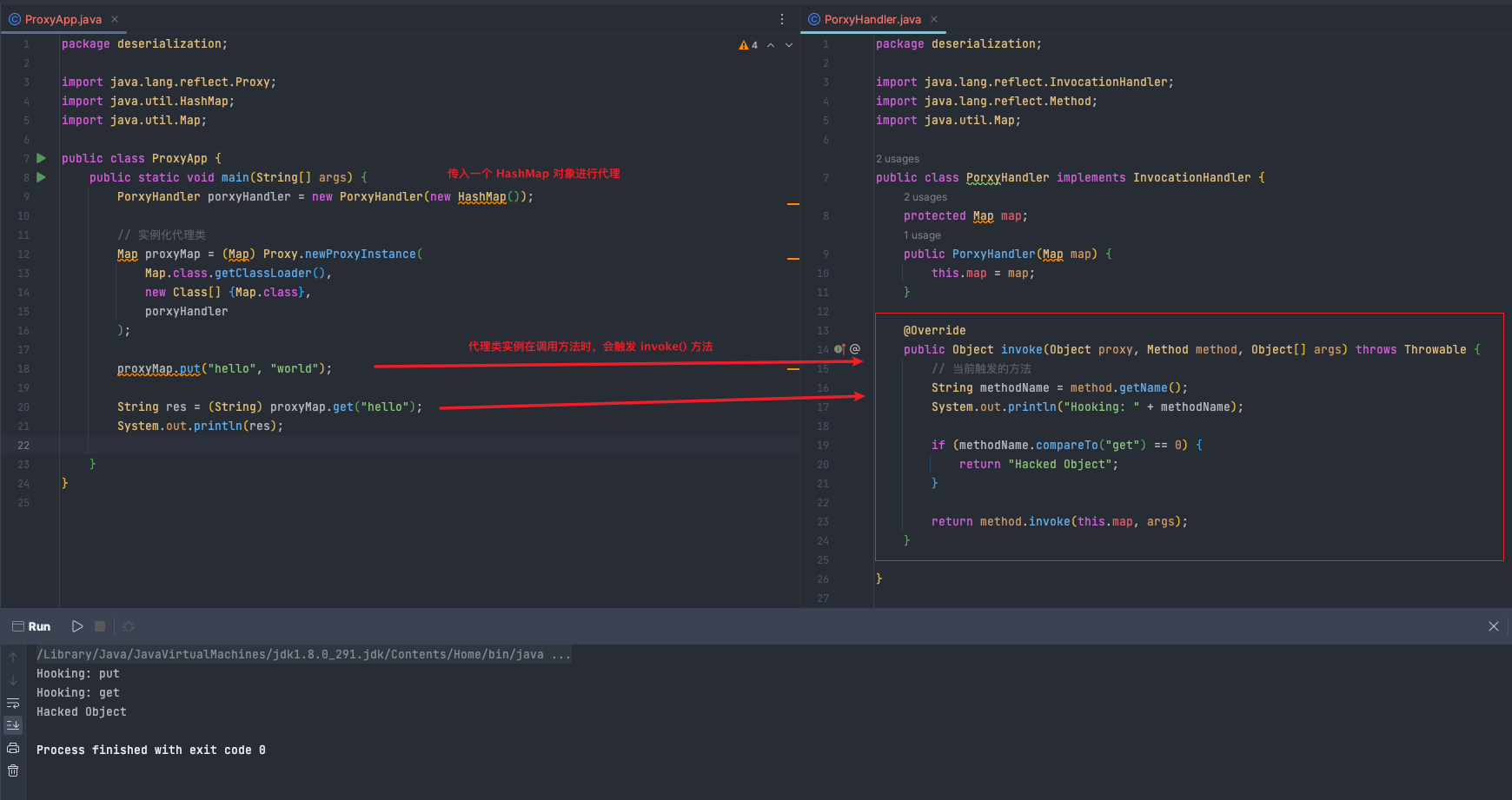Click the @ annotation gutter icon on invoke line

[855, 349]
